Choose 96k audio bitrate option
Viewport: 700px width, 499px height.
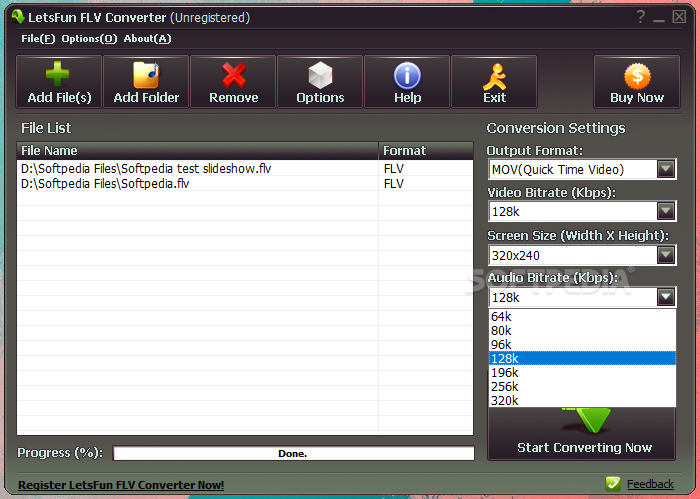point(582,345)
